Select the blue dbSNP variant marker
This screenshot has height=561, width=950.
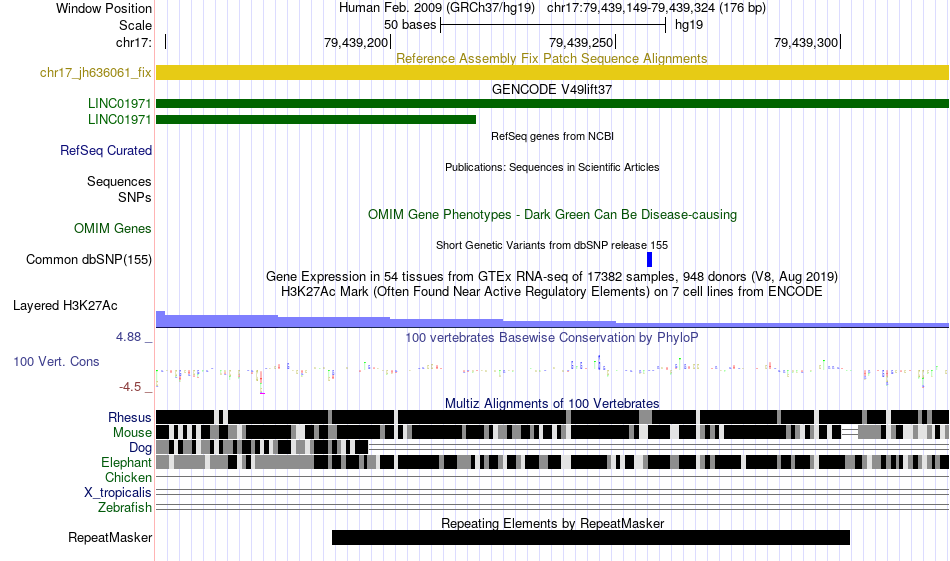[649, 259]
